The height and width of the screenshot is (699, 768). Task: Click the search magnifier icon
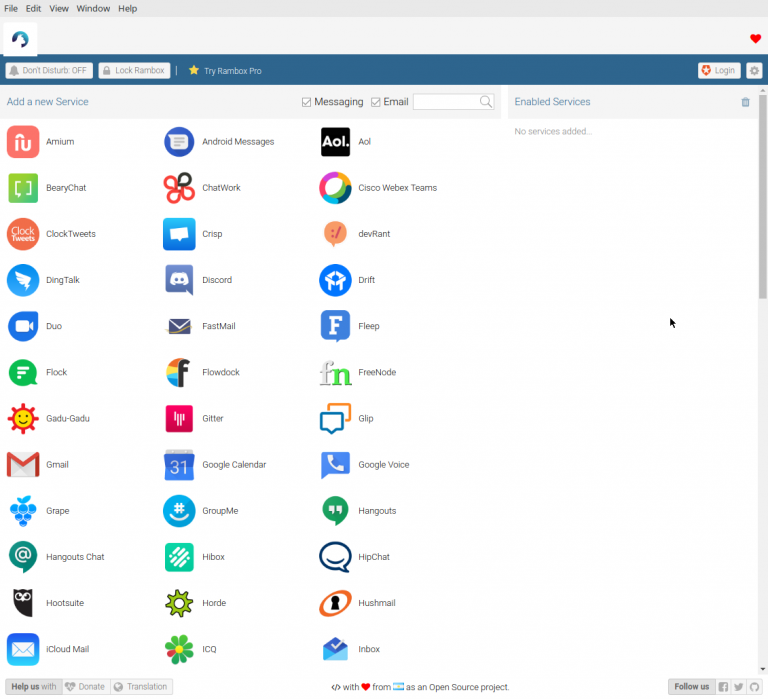486,102
